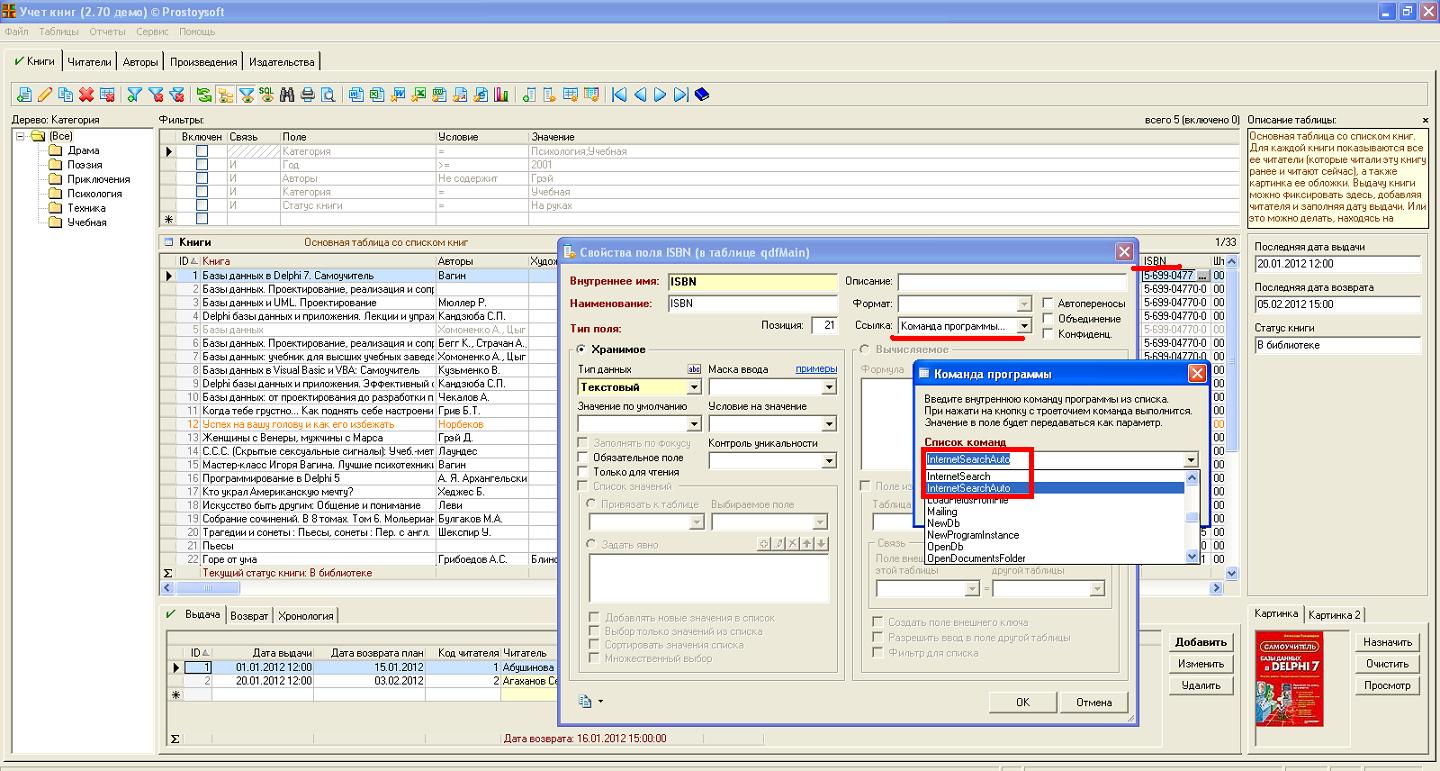The width and height of the screenshot is (1440, 771).
Task: Toggle the Только для чтения checkbox
Action: (x=585, y=473)
